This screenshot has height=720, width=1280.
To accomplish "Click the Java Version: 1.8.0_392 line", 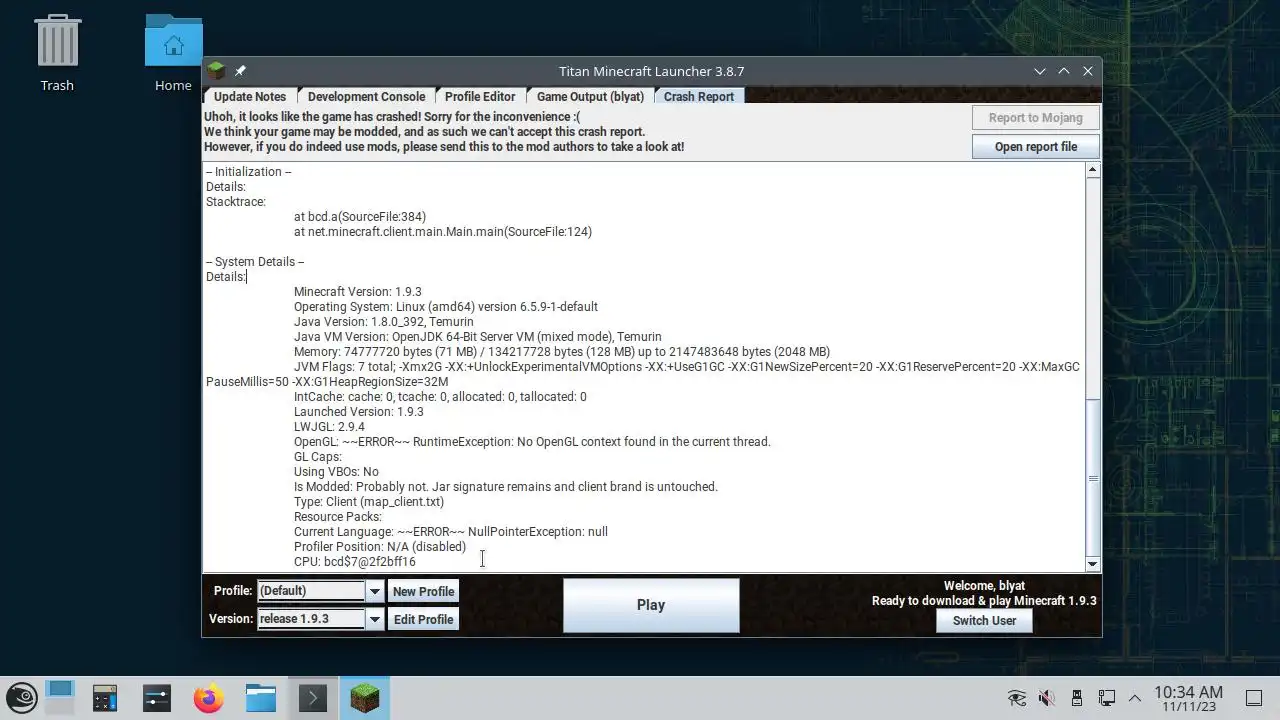I will point(384,322).
